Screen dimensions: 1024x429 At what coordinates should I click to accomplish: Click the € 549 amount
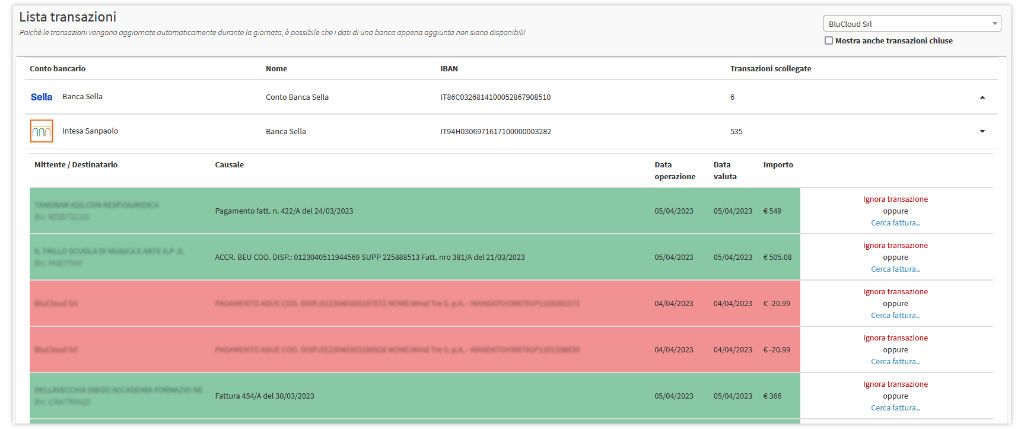[x=772, y=211]
